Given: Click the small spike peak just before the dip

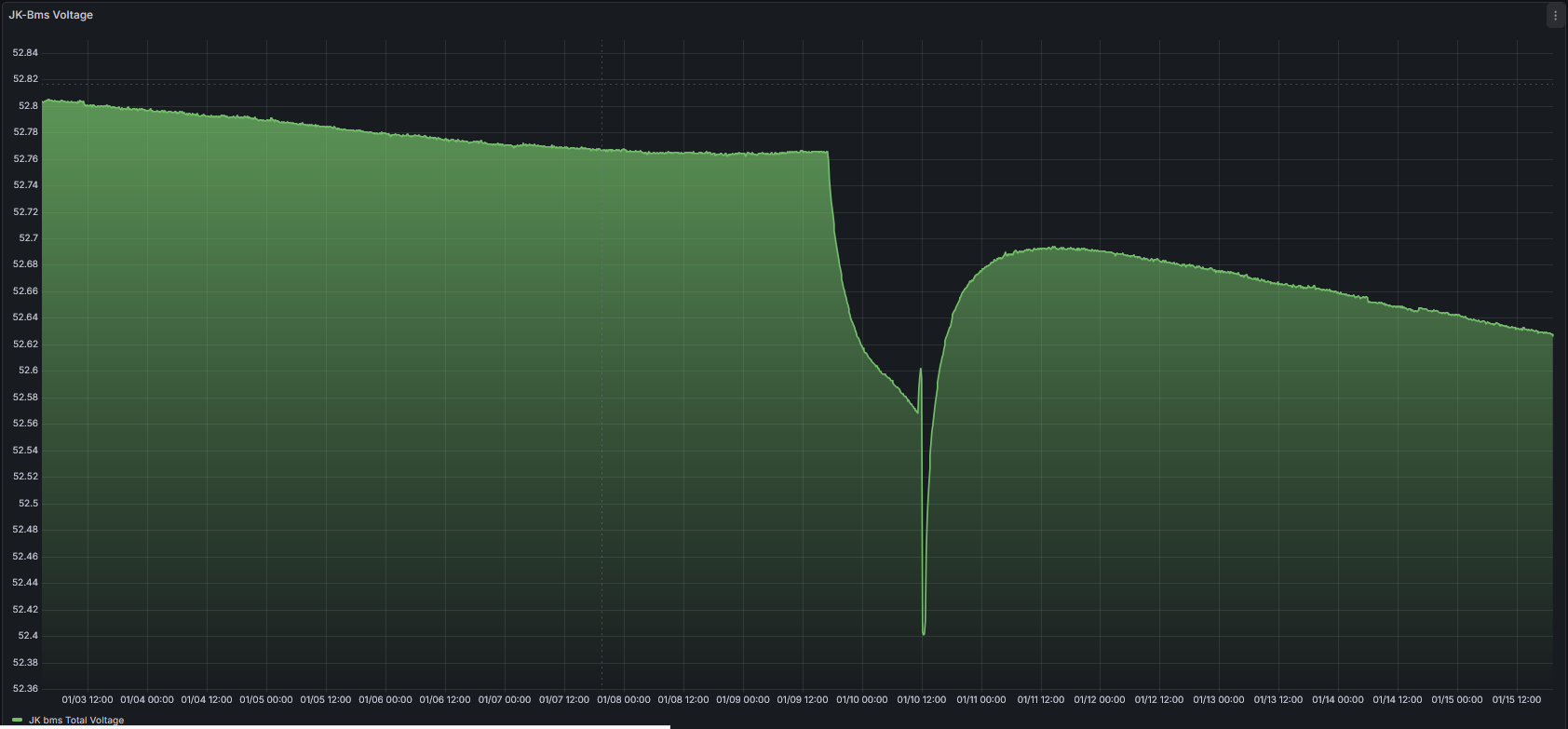Looking at the screenshot, I should [x=921, y=370].
